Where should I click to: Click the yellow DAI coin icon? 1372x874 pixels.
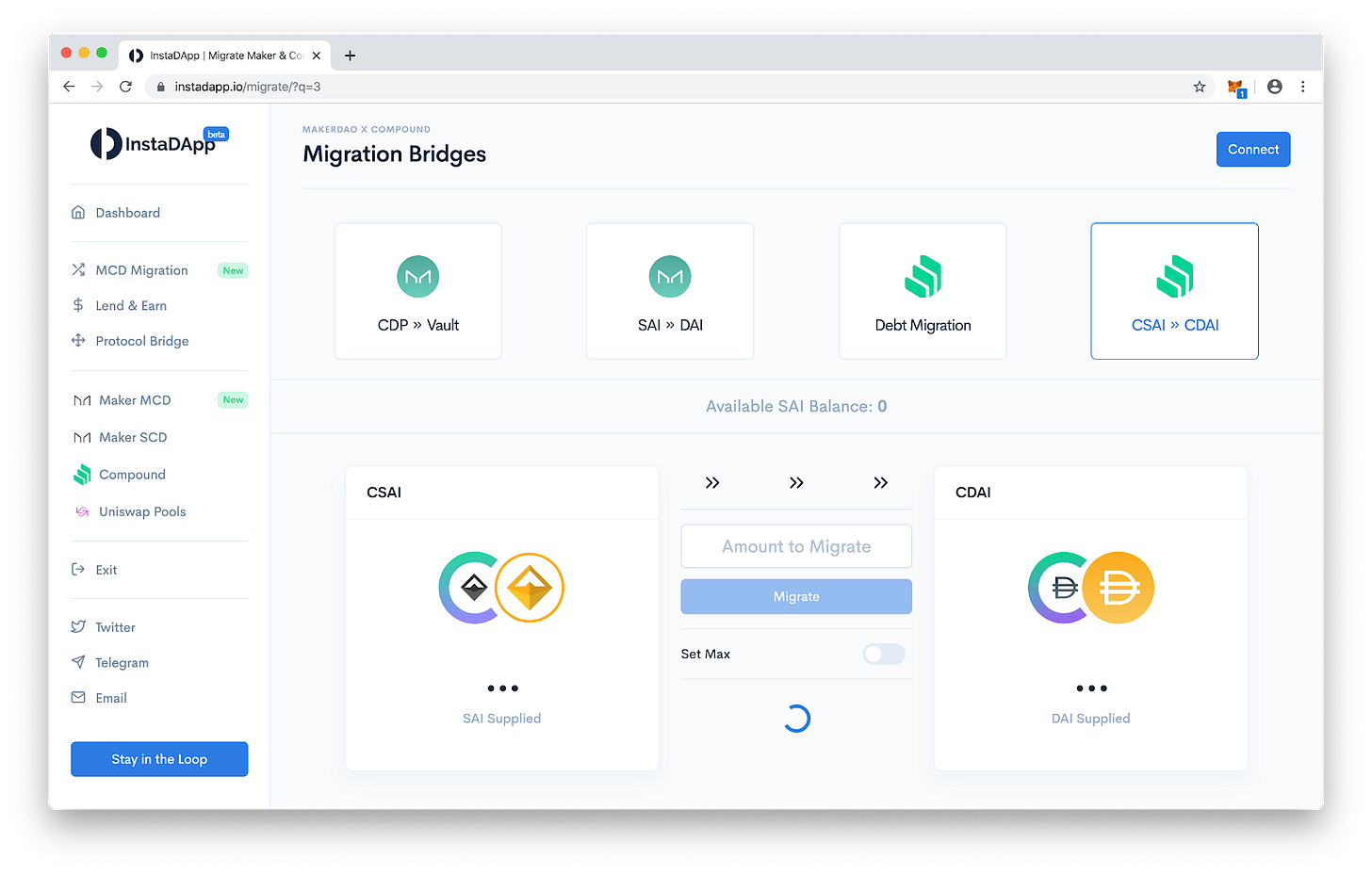click(1119, 588)
